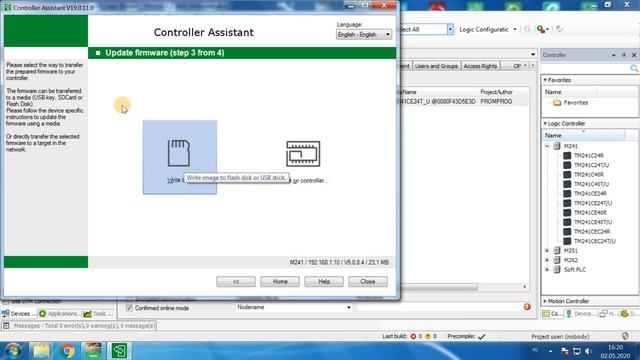Expand the M262 tree node
The width and height of the screenshot is (640, 360).
coord(547,260)
